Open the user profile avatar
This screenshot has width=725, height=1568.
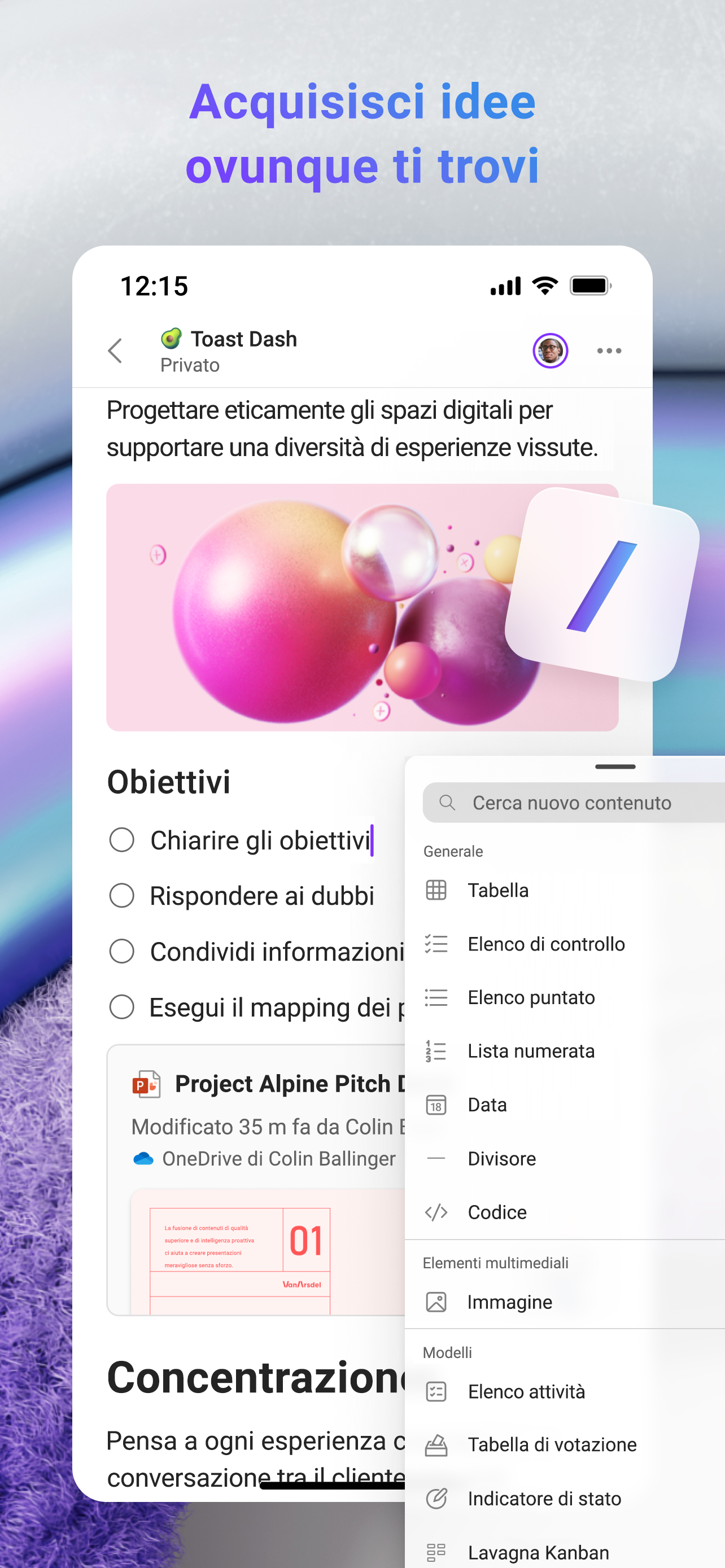coord(551,351)
